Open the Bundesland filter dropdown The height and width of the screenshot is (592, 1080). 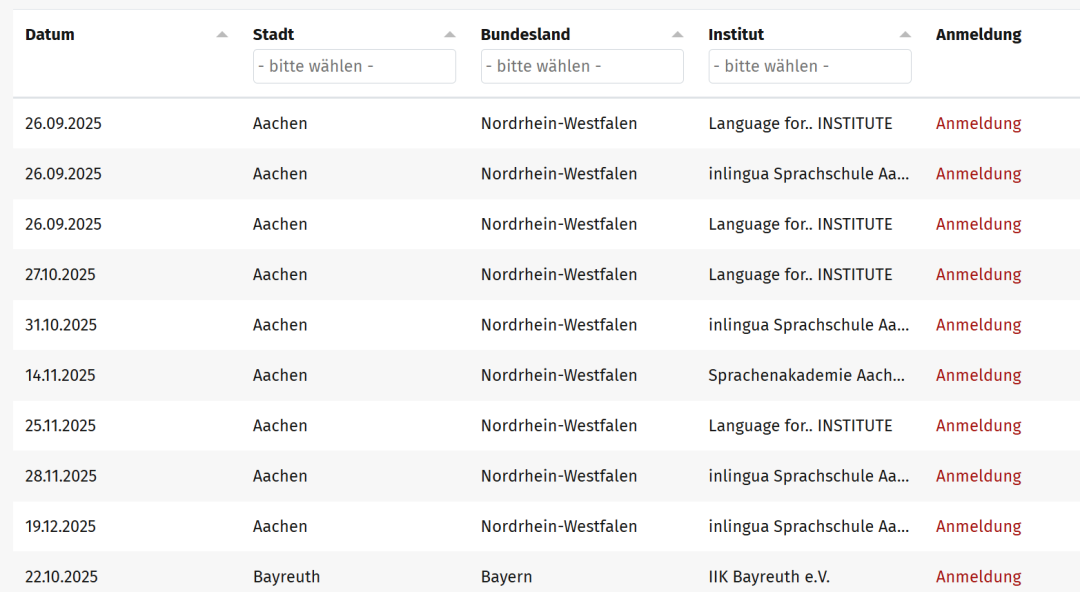tap(582, 66)
